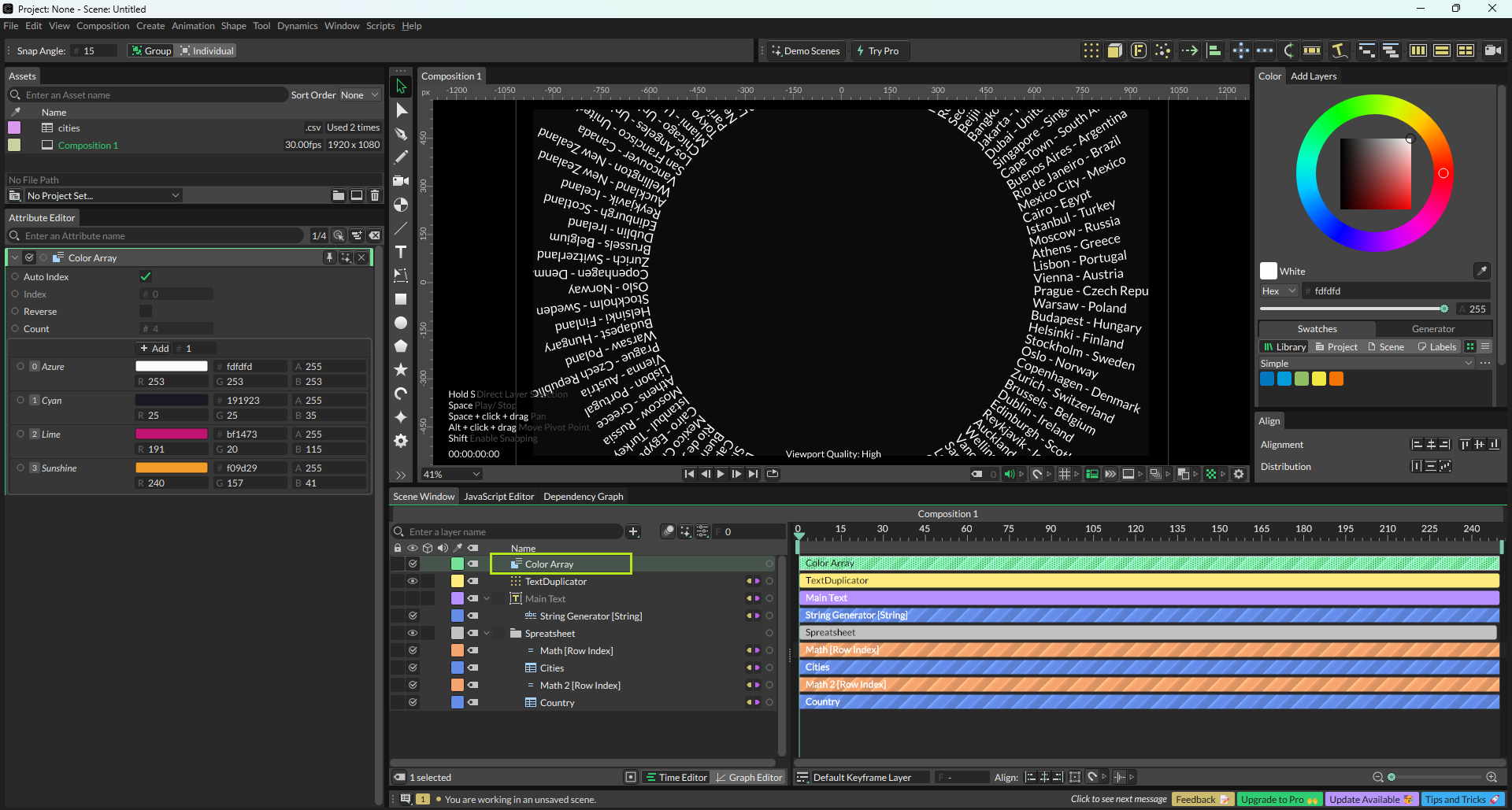Pick the orange swatch in Simple palette
Screen dimensions: 1512x810
(x=1336, y=379)
